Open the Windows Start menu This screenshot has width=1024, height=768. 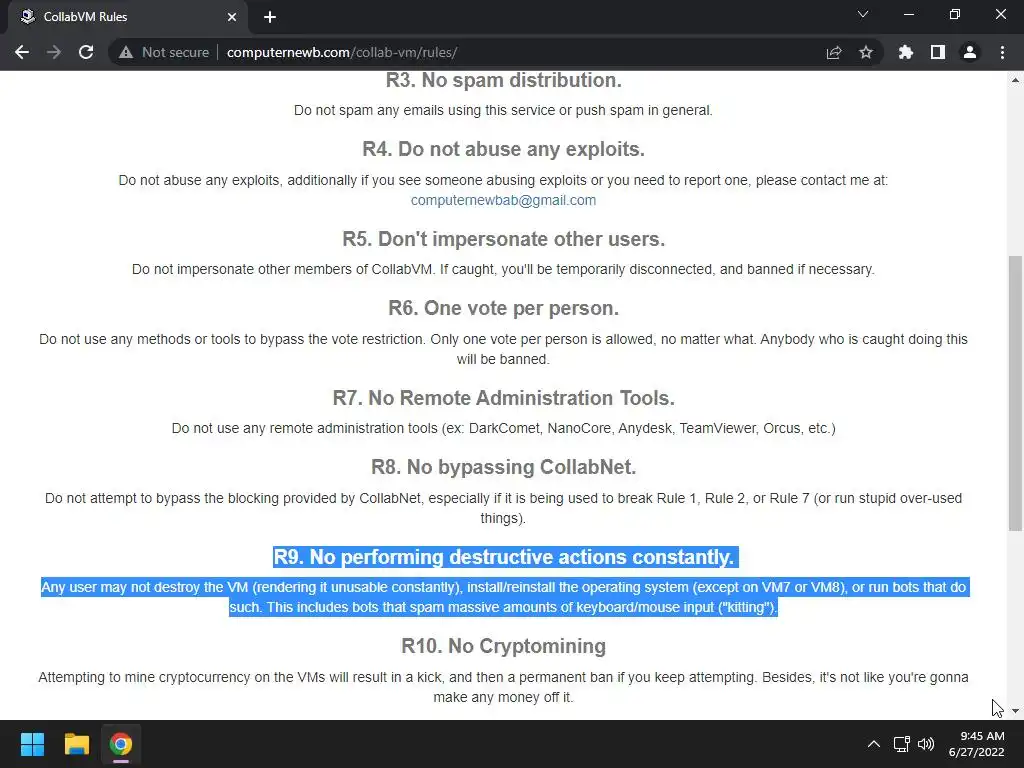[32, 744]
